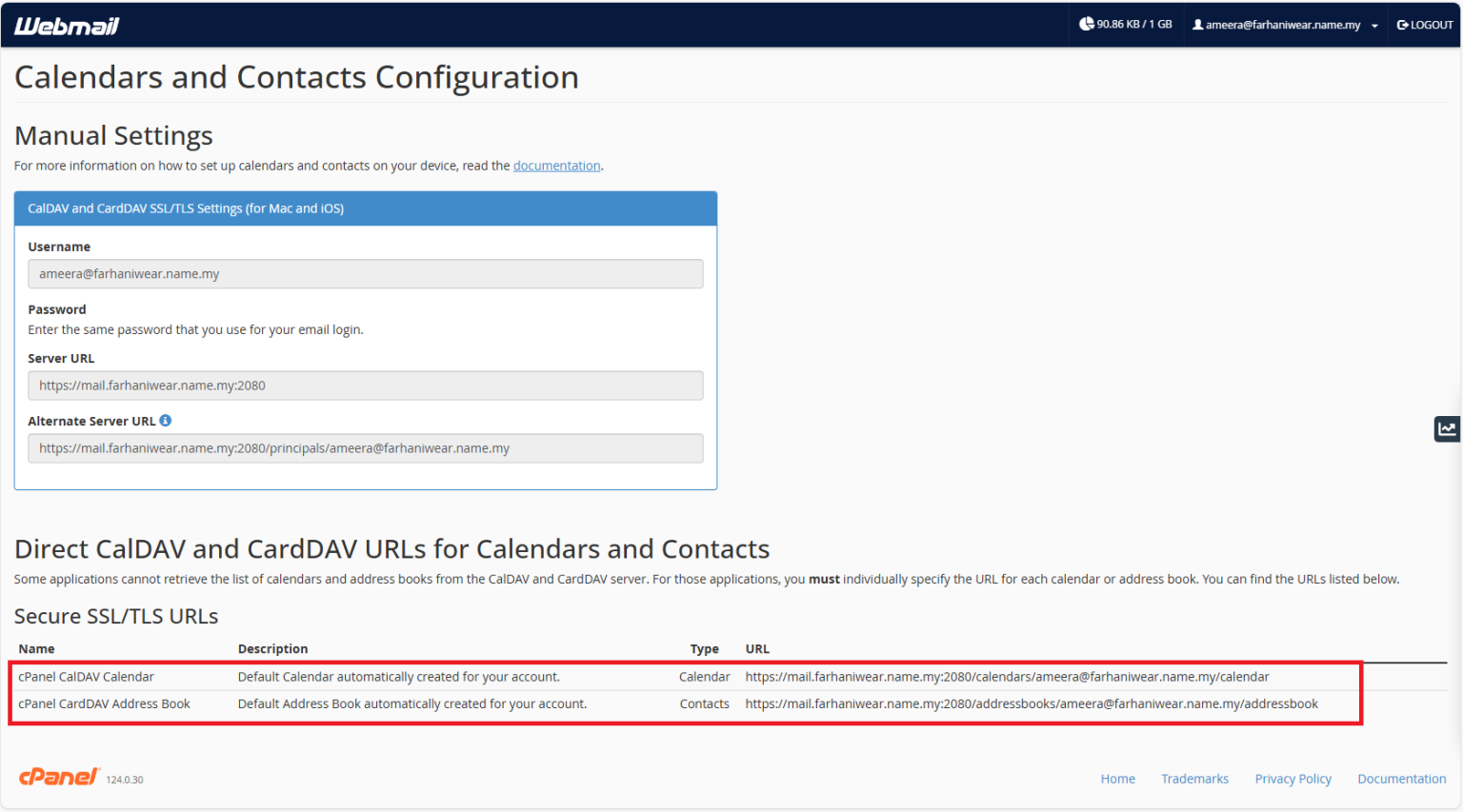Click the LOGOUT power icon
This screenshot has width=1463, height=812.
pos(1402,25)
